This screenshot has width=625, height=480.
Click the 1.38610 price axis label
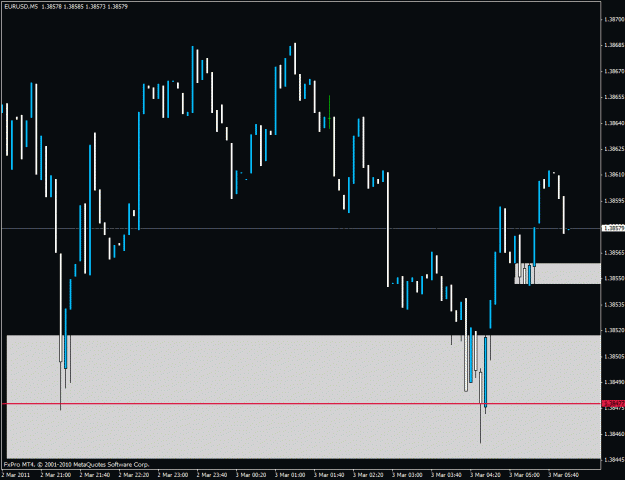614,175
